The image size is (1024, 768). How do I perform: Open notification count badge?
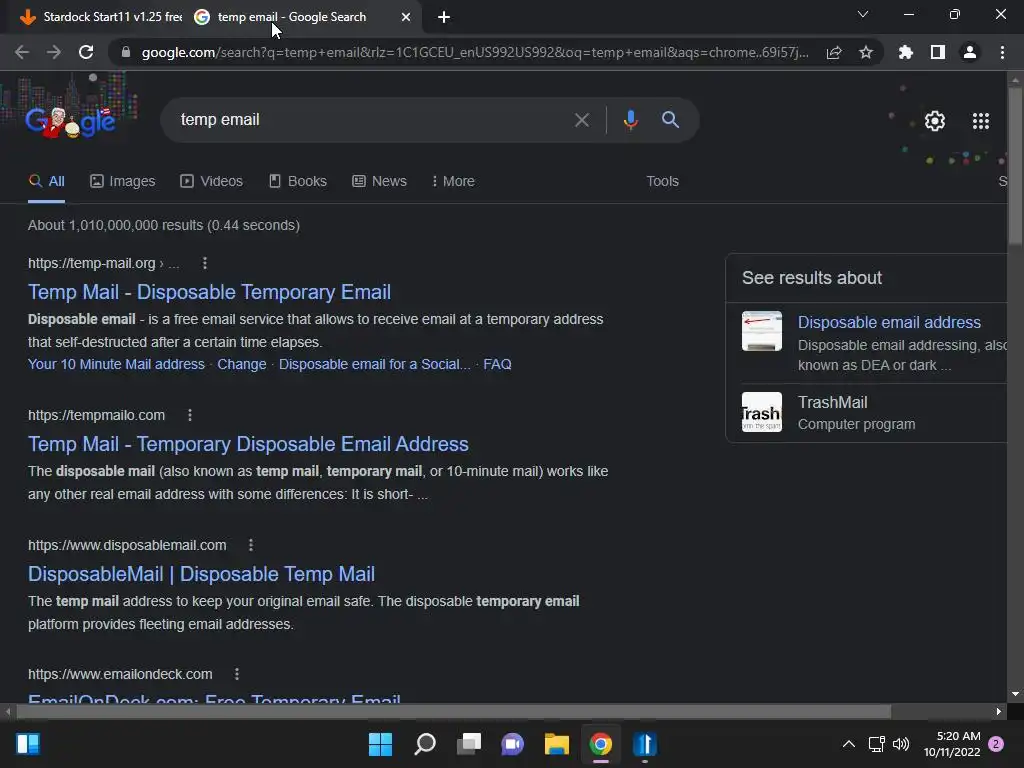click(x=996, y=744)
